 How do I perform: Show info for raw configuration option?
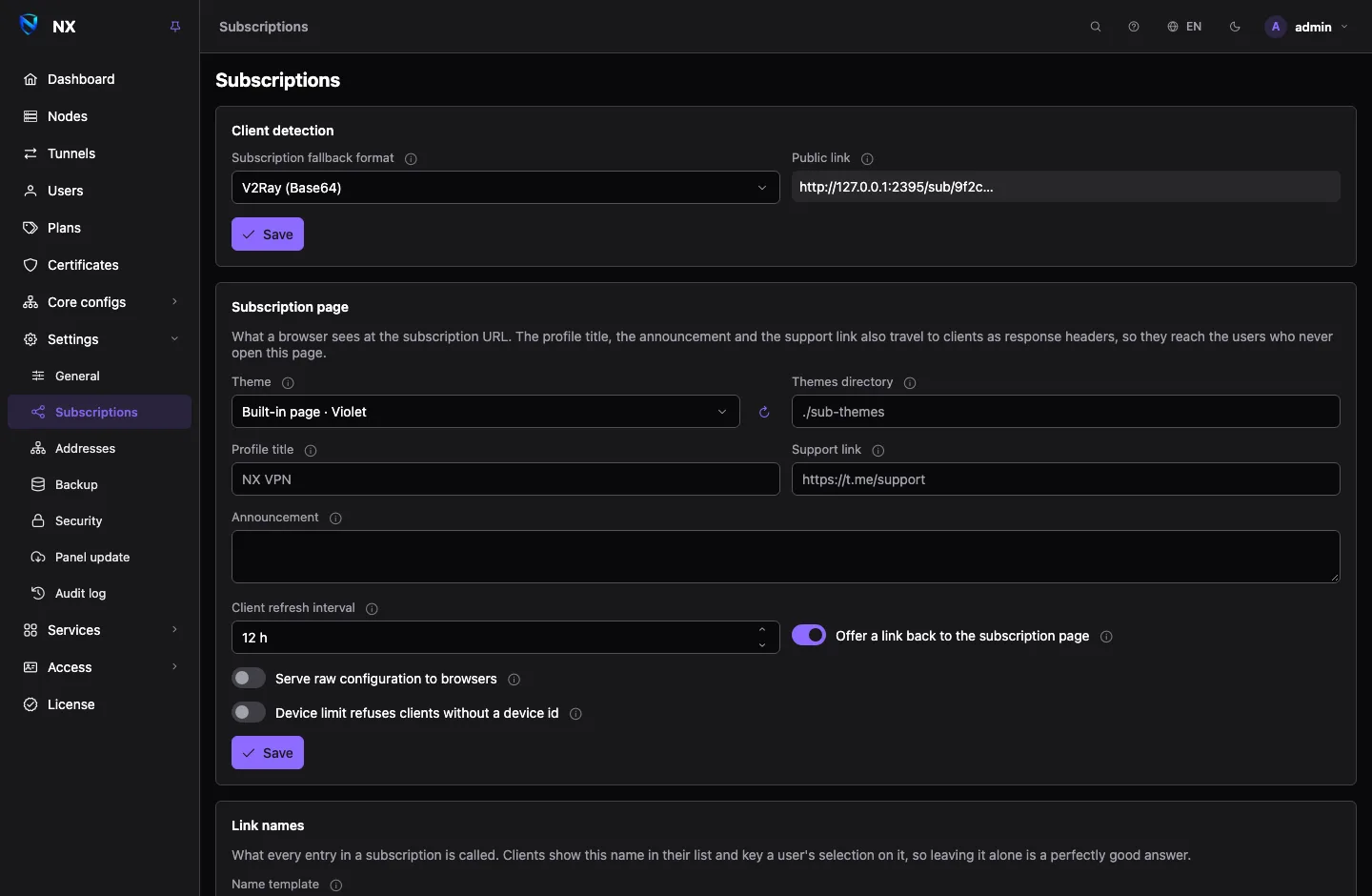514,680
